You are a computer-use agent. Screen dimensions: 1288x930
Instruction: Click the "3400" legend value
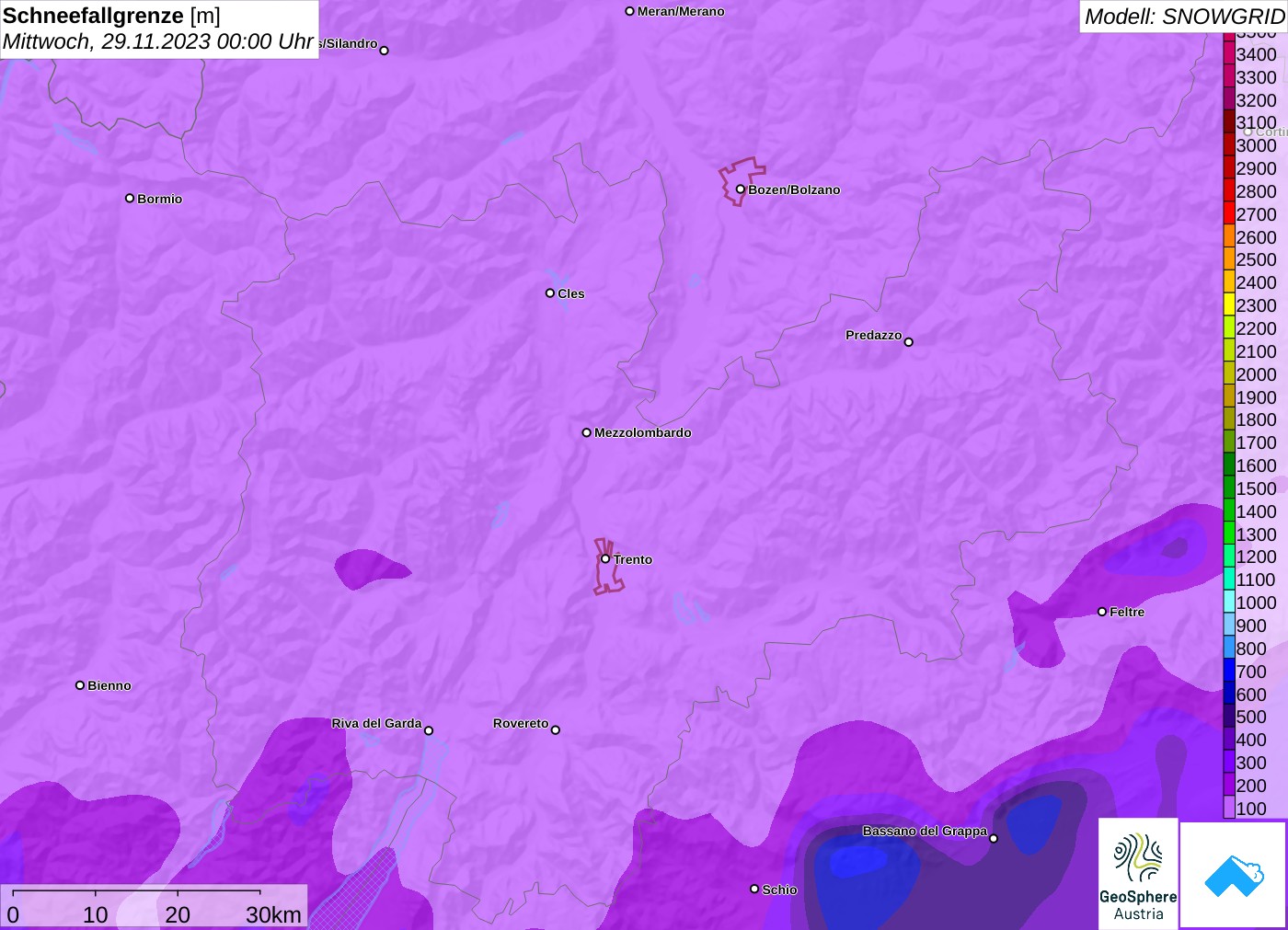(x=1256, y=54)
